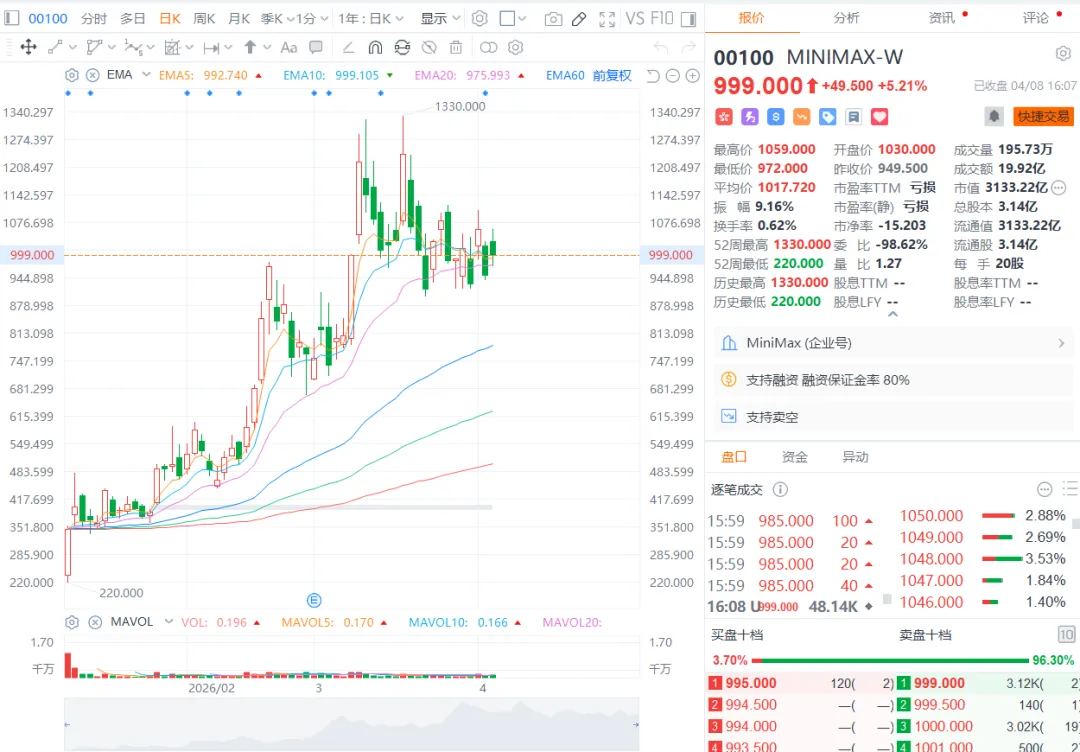Select the trend line drawing tool
The height and width of the screenshot is (752, 1080).
[55, 48]
